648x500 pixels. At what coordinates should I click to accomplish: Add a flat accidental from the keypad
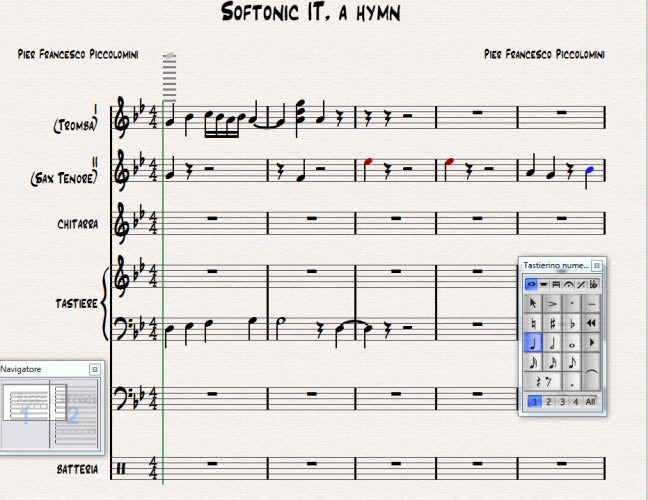pyautogui.click(x=572, y=324)
